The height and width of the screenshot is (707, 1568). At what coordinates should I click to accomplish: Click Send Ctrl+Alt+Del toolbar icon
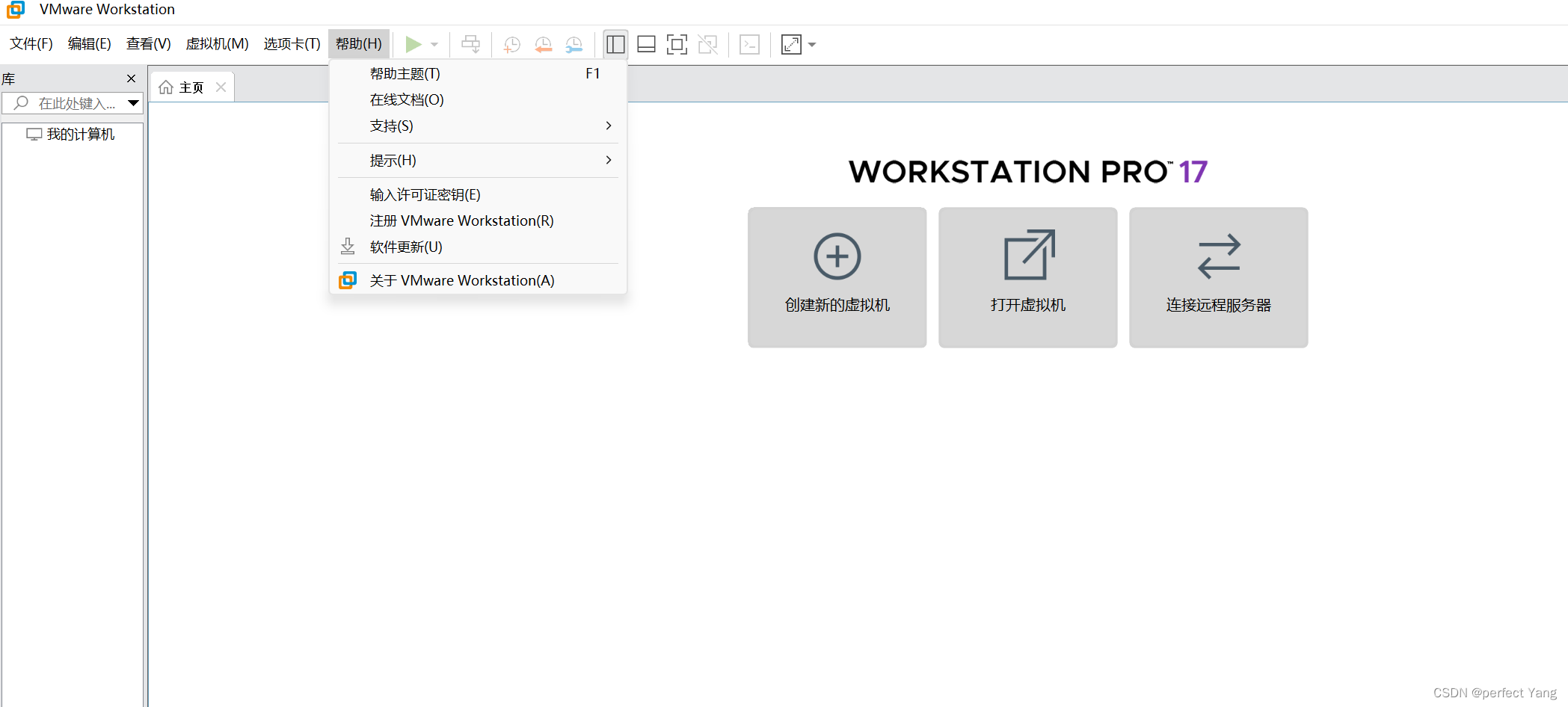pyautogui.click(x=471, y=44)
